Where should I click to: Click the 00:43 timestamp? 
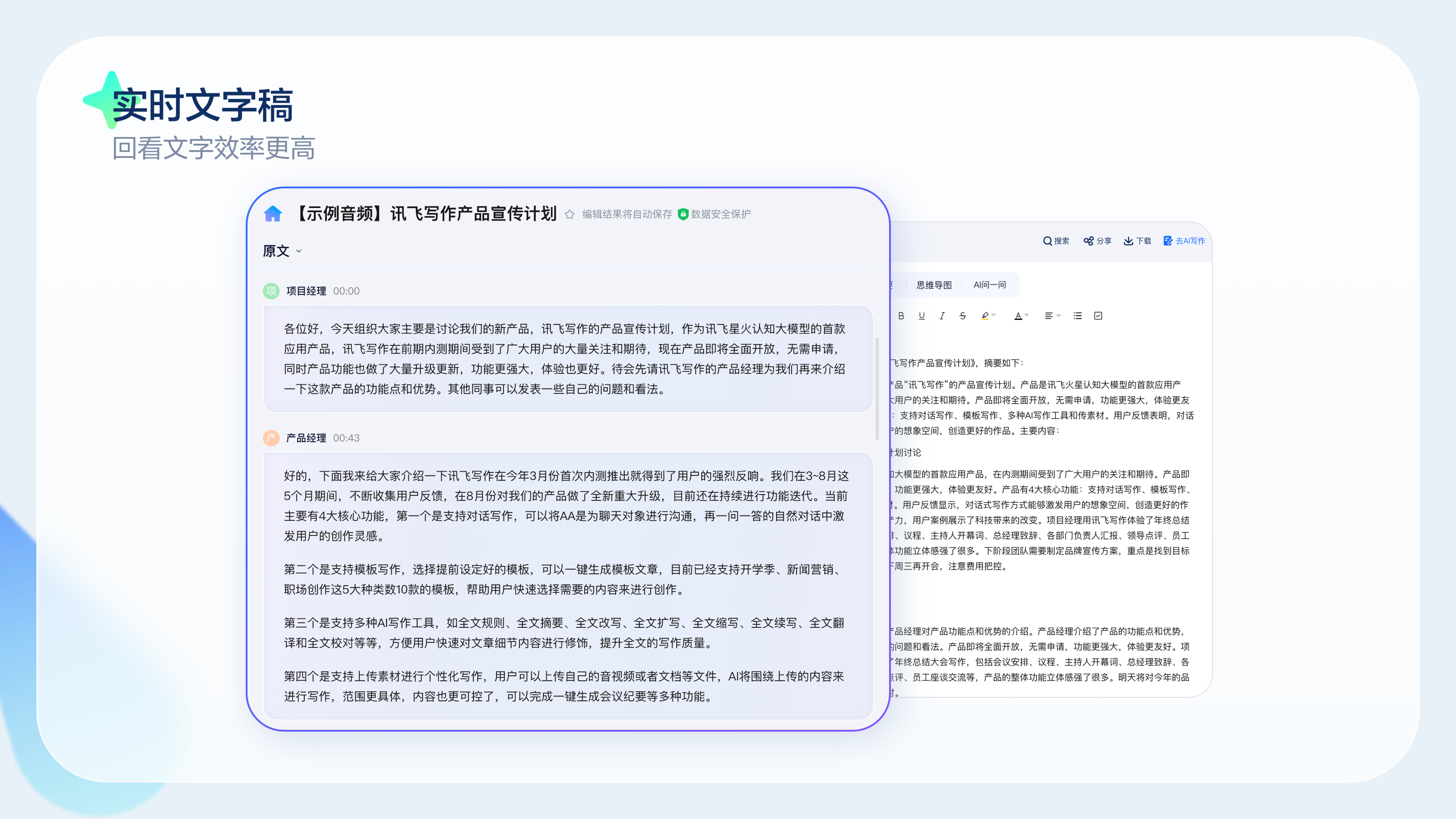tap(346, 438)
